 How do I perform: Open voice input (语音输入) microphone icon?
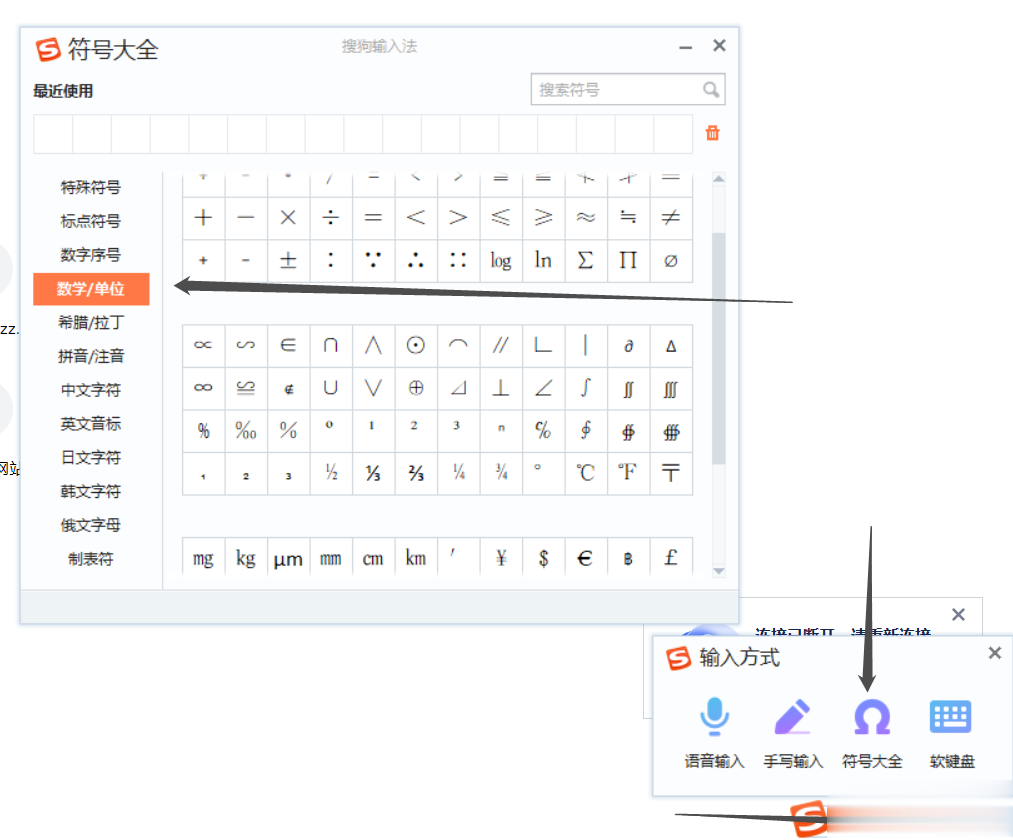pos(715,717)
